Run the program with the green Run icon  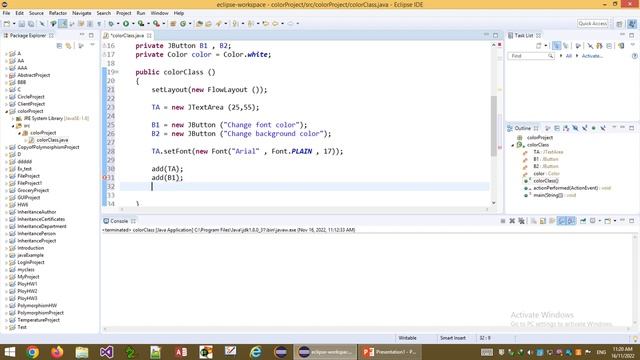pos(126,24)
